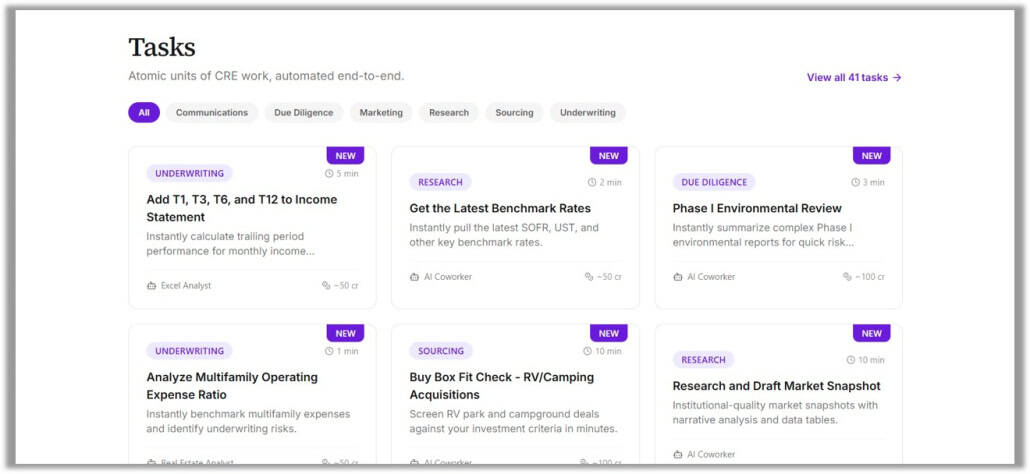Filter tasks by Sourcing

[x=514, y=113]
